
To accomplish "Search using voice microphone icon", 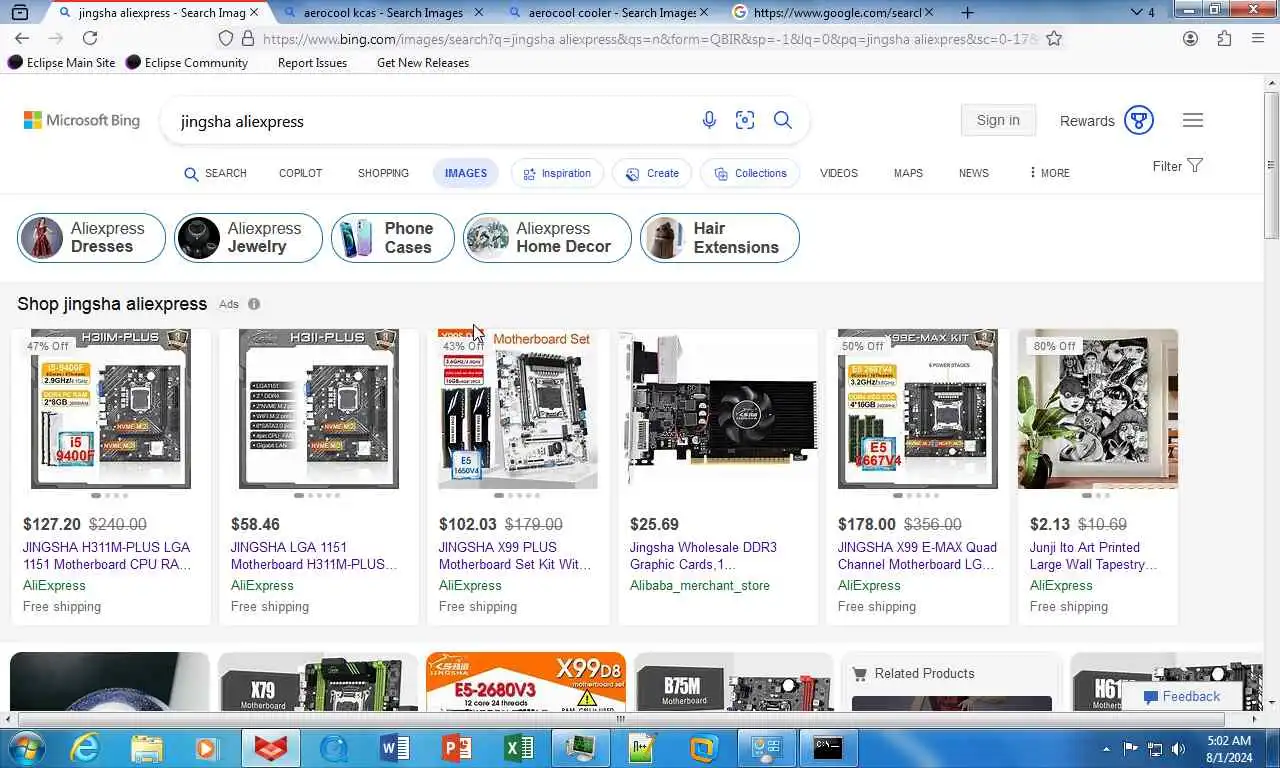I will click(709, 120).
